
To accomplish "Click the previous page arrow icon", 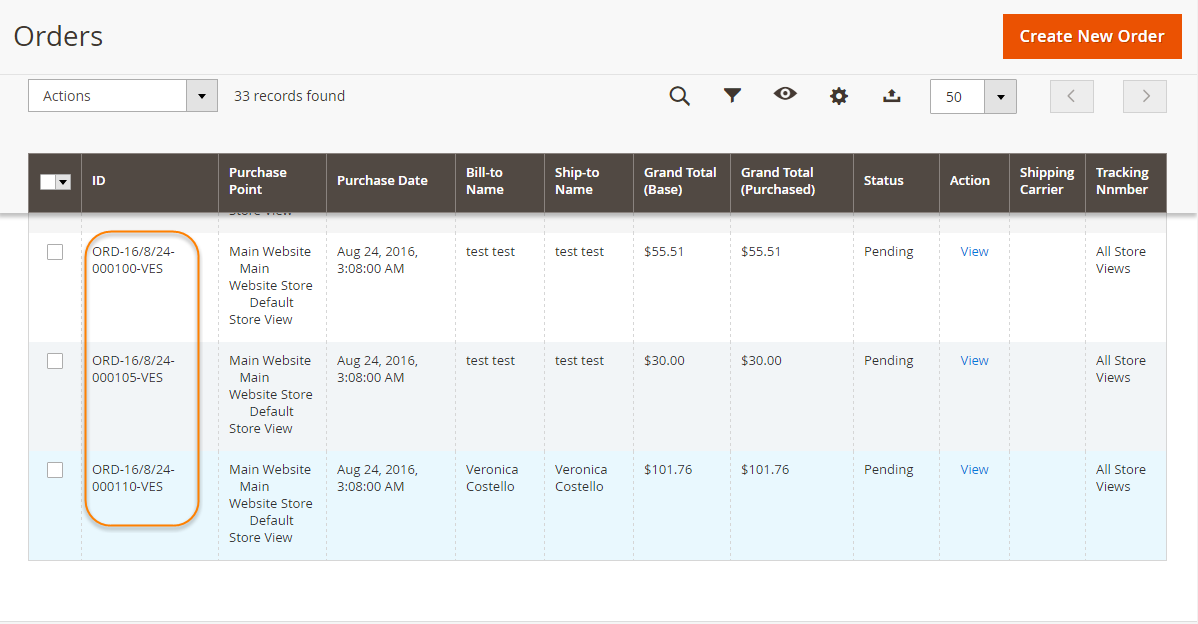I will tap(1071, 96).
